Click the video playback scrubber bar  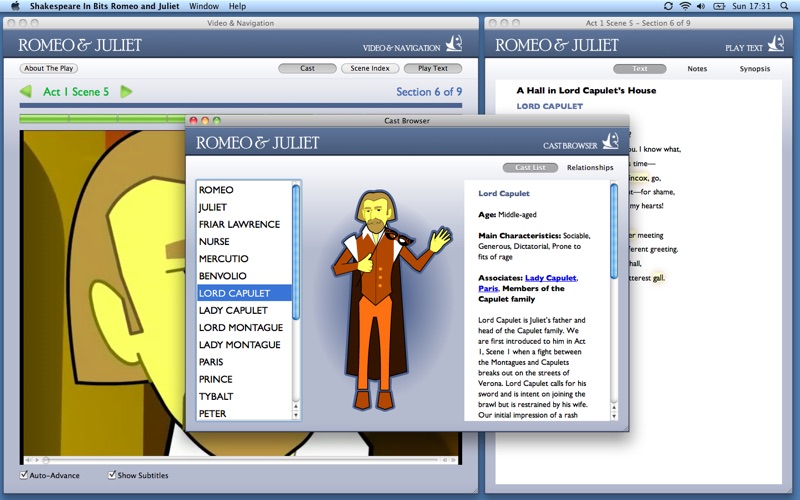tap(240, 460)
